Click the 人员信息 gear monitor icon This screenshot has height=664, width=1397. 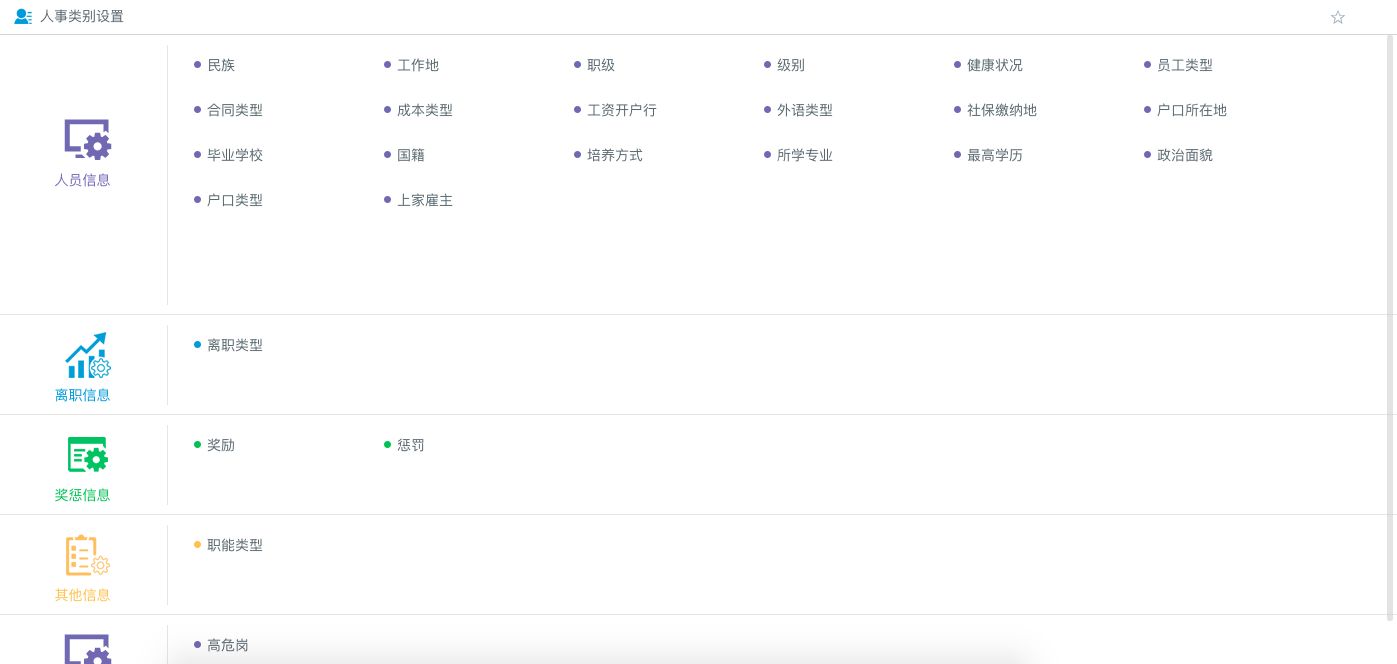point(87,140)
